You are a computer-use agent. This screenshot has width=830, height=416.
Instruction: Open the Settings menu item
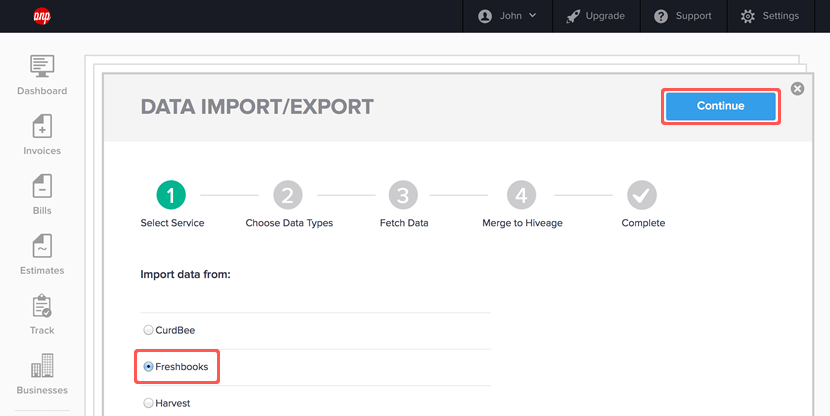[770, 16]
